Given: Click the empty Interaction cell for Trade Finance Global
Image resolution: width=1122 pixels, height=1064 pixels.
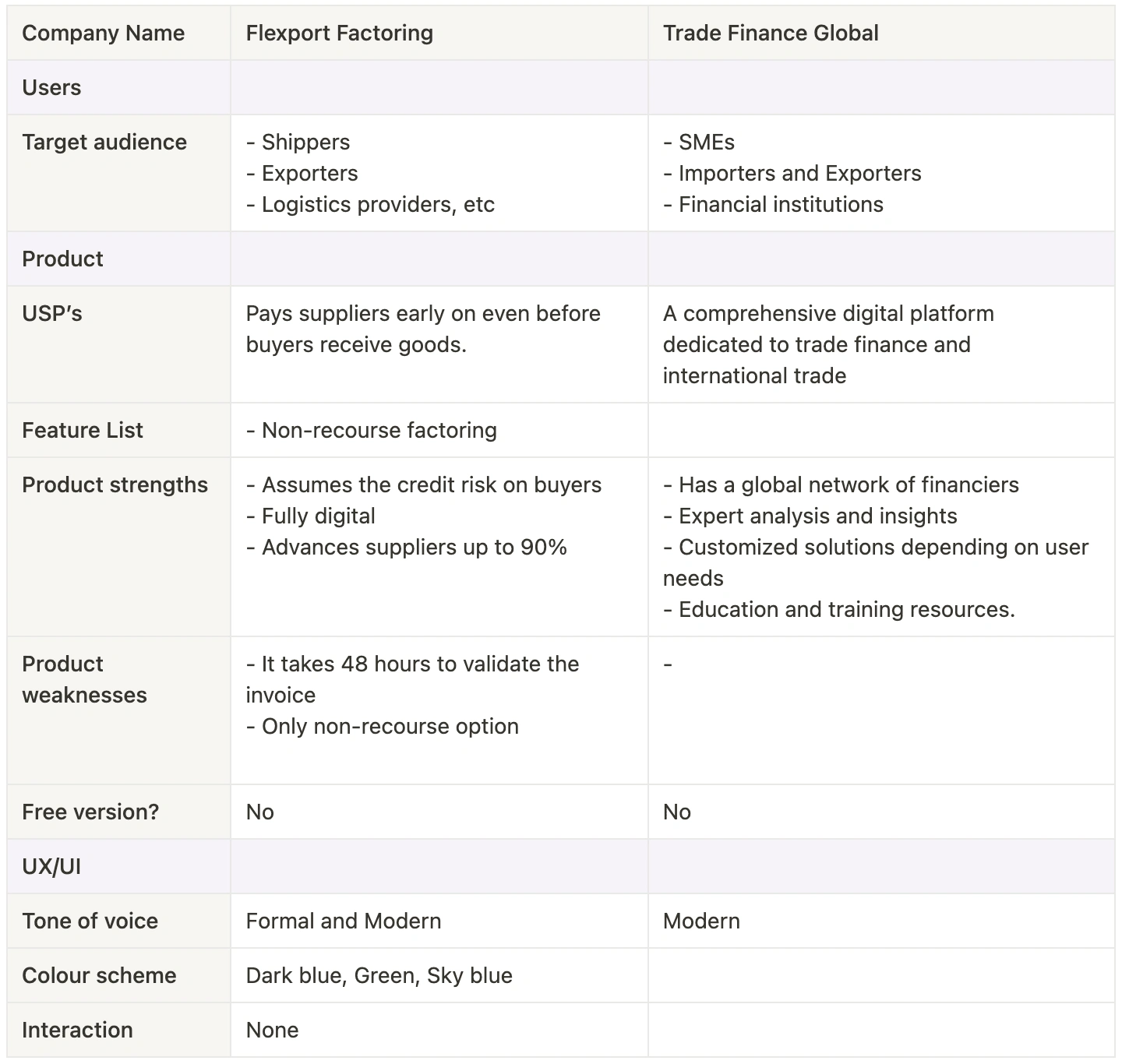Looking at the screenshot, I should pos(880,1031).
